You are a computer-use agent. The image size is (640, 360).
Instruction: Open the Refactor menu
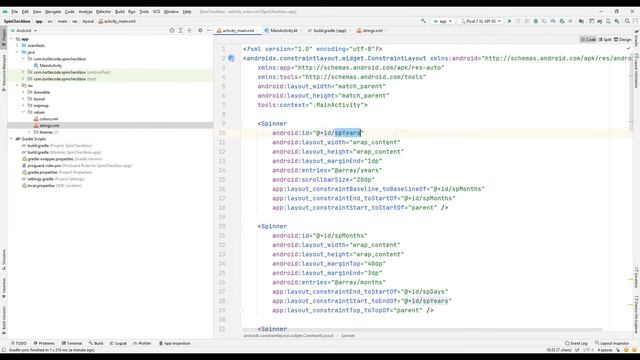103,12
